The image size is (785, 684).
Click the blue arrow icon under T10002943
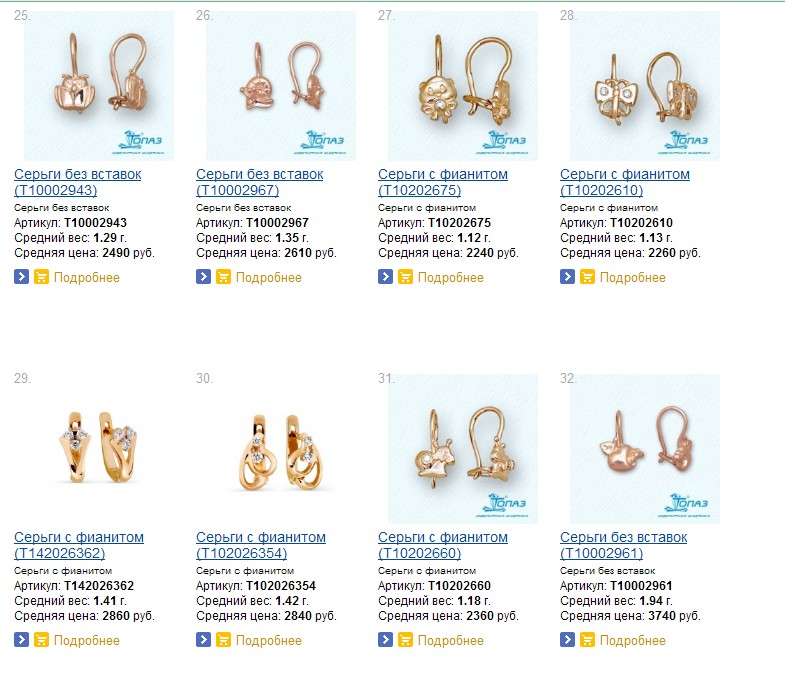(21, 276)
